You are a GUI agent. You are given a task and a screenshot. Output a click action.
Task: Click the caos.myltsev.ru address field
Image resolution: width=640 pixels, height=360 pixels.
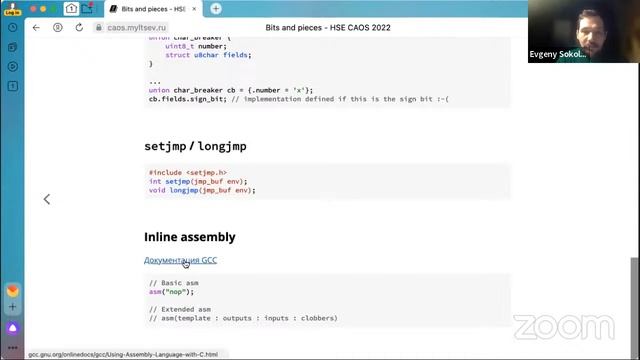137,27
